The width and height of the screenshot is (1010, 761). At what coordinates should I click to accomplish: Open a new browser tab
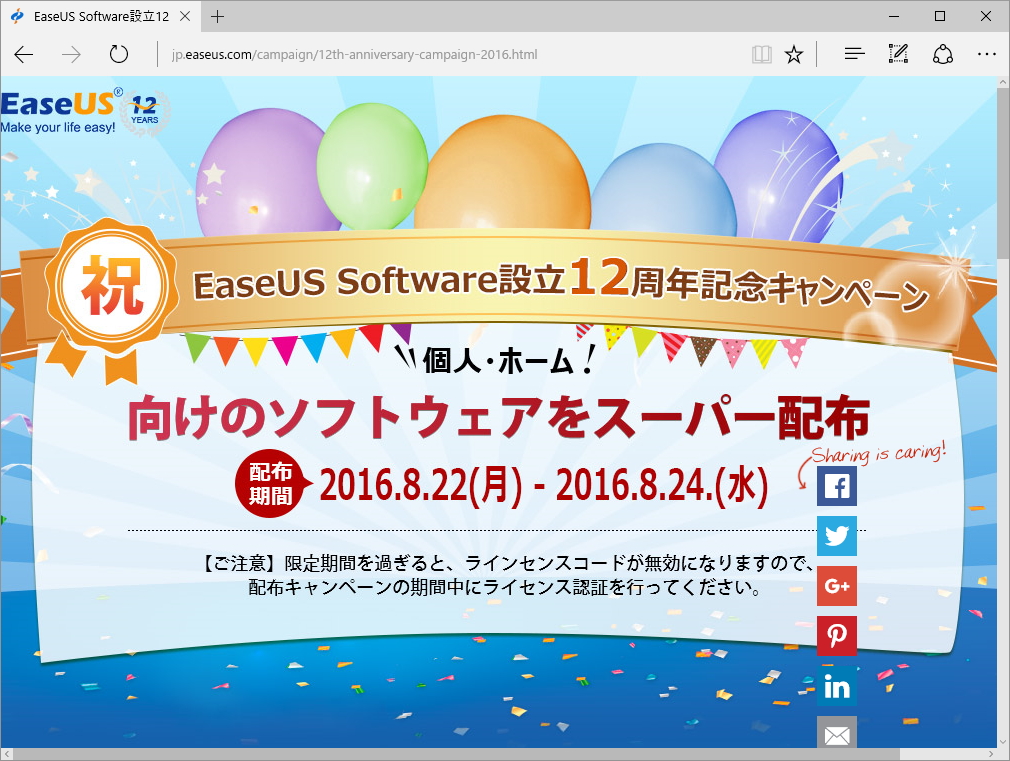point(218,16)
